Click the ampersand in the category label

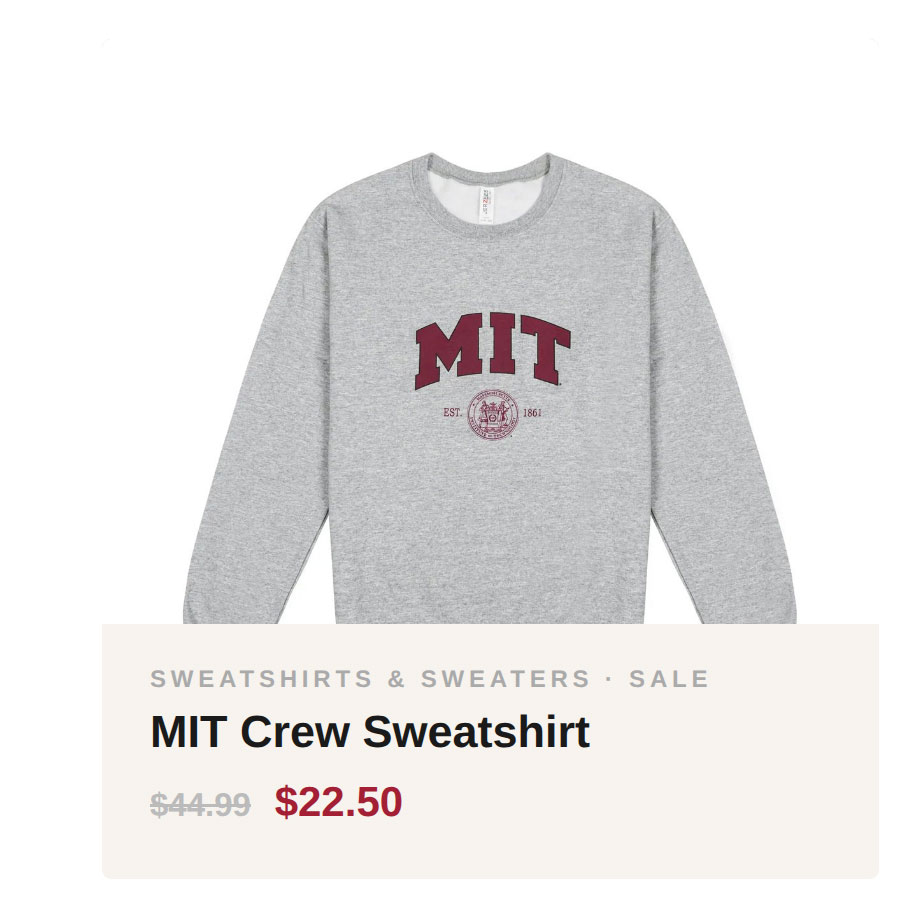(x=396, y=679)
